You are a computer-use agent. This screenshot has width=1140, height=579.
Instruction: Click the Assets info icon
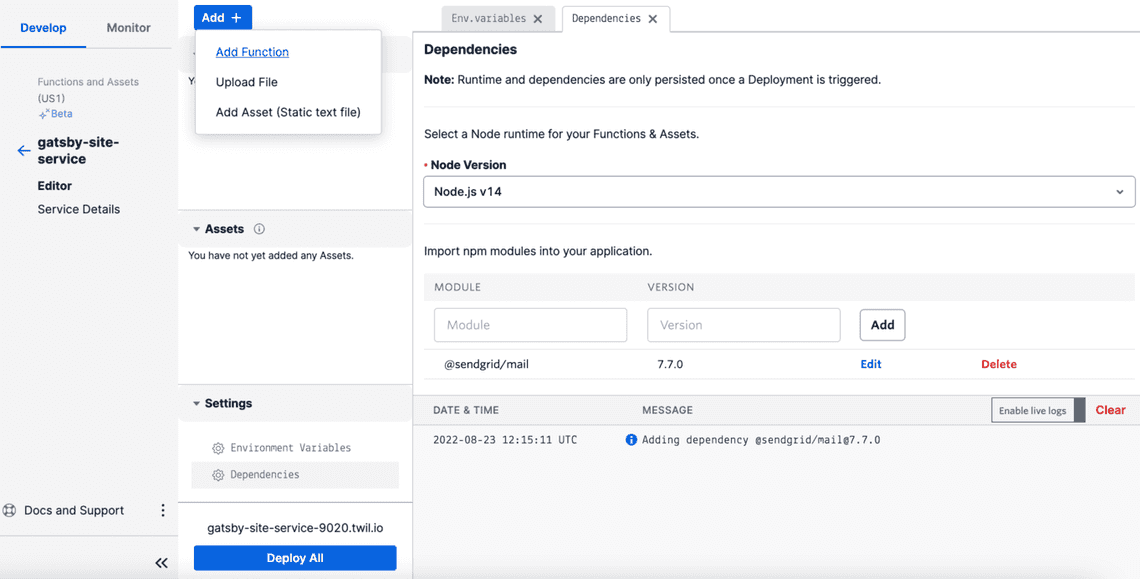click(259, 229)
